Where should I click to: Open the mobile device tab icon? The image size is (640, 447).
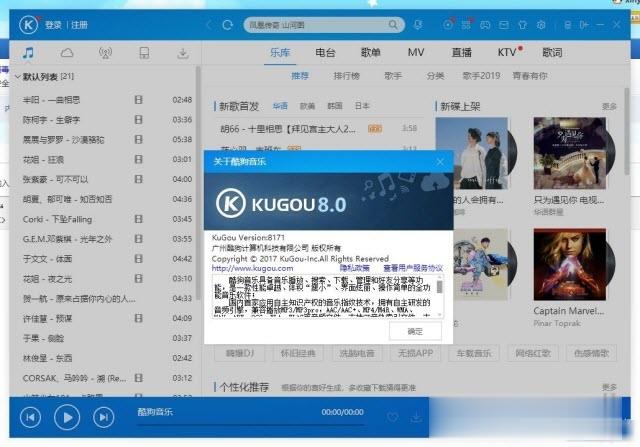(x=144, y=53)
